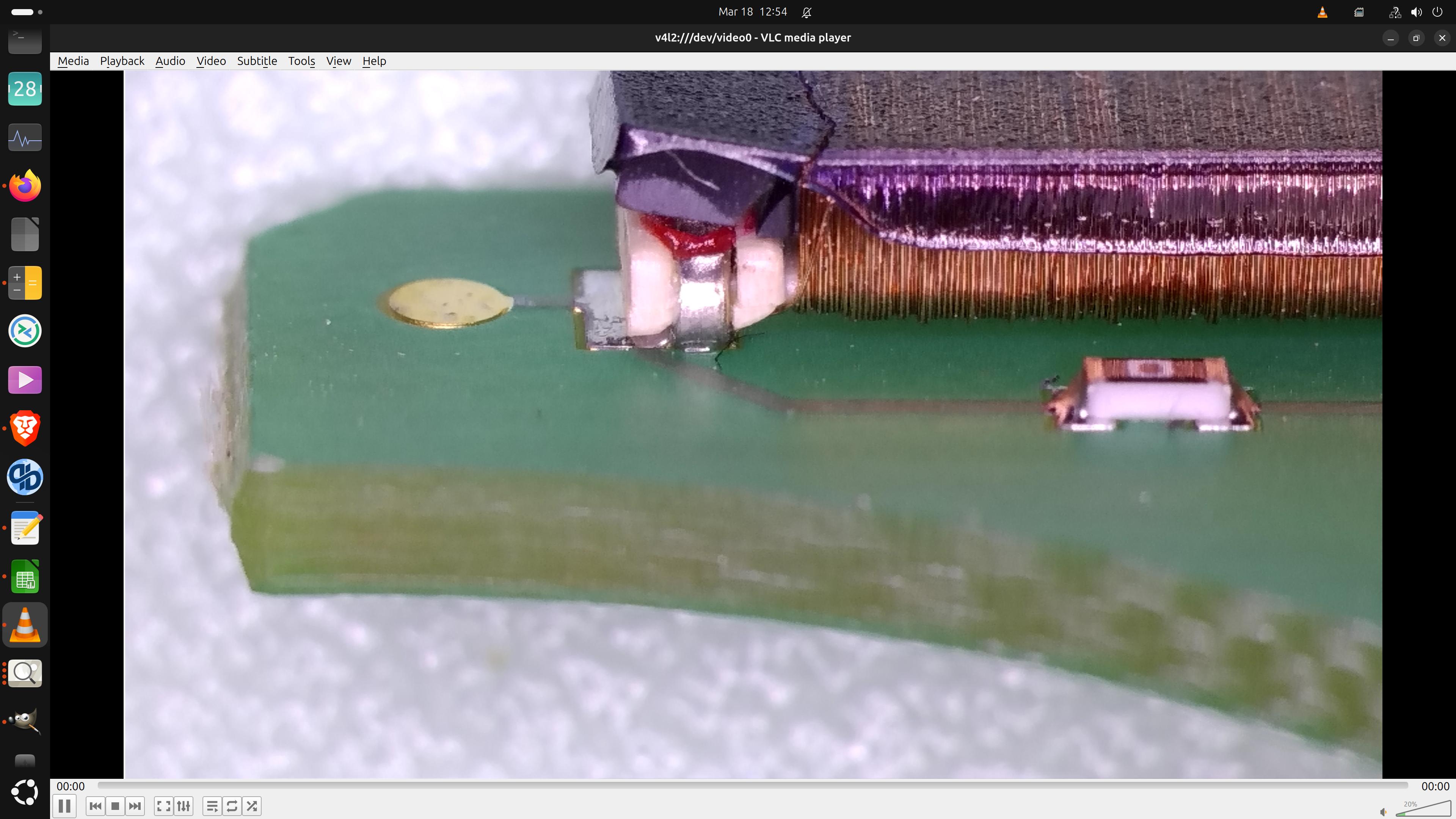Image resolution: width=1456 pixels, height=819 pixels.
Task: Click the video display area
Action: click(x=753, y=424)
